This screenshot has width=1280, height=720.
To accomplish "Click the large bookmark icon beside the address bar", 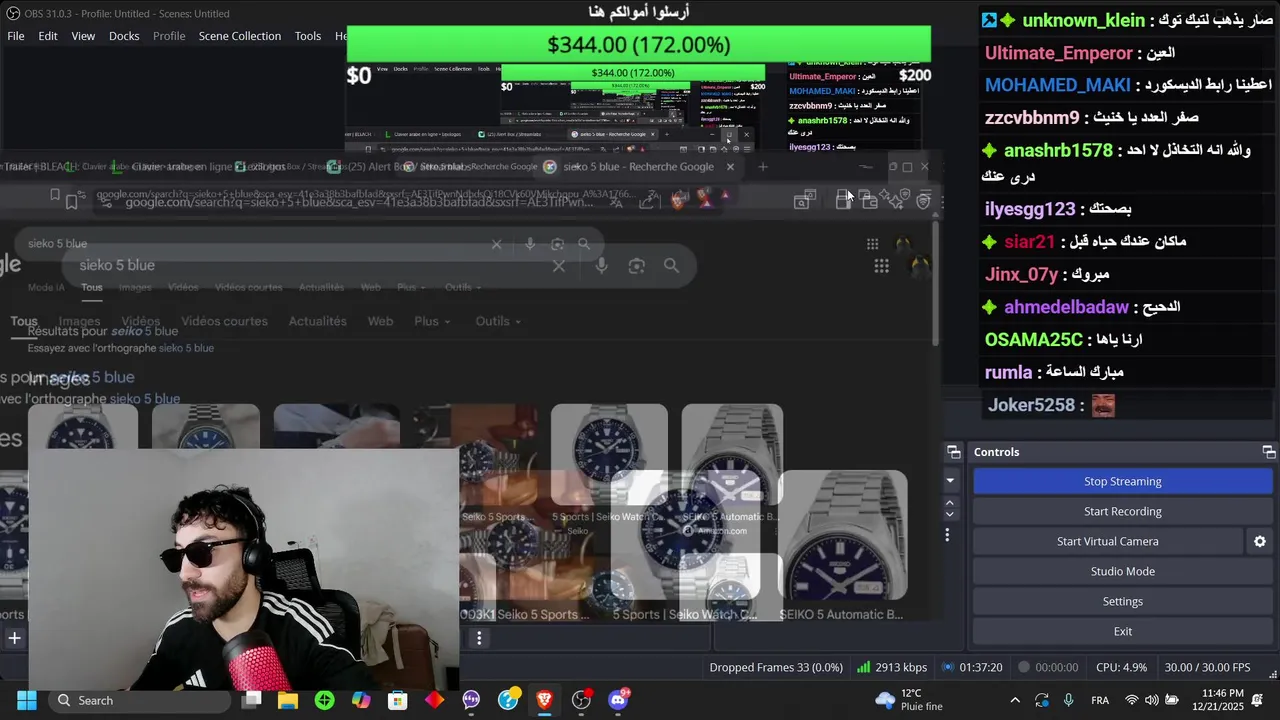I will pos(72,202).
